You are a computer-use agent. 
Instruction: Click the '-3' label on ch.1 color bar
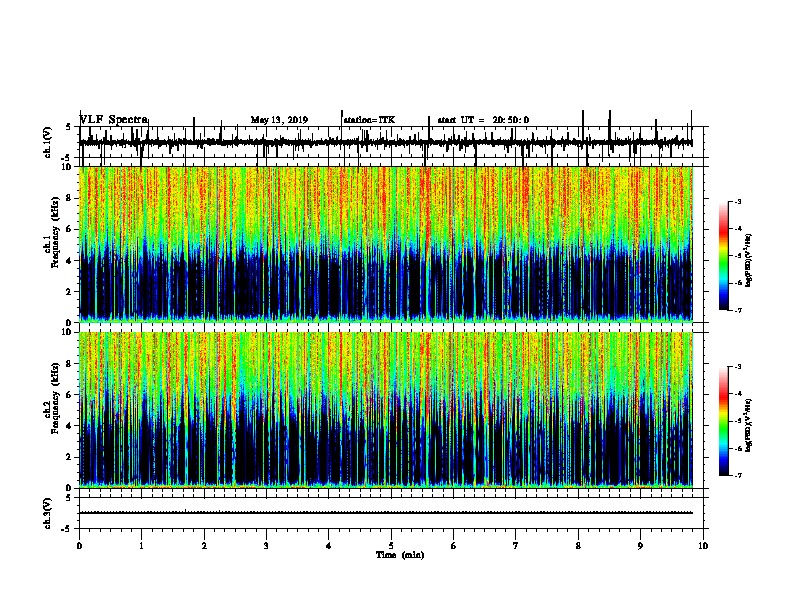[x=738, y=202]
